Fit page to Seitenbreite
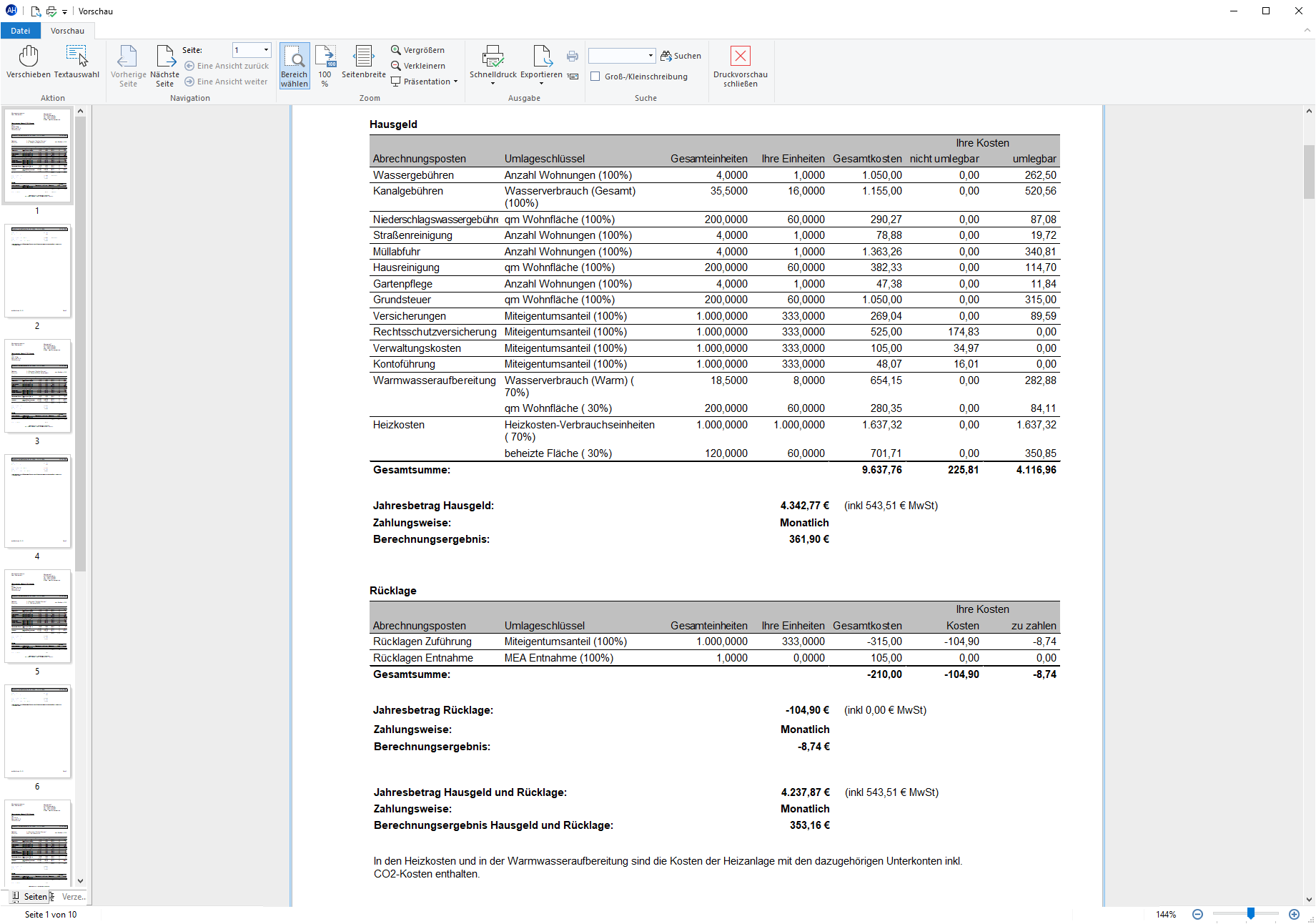1316x924 pixels. (364, 62)
